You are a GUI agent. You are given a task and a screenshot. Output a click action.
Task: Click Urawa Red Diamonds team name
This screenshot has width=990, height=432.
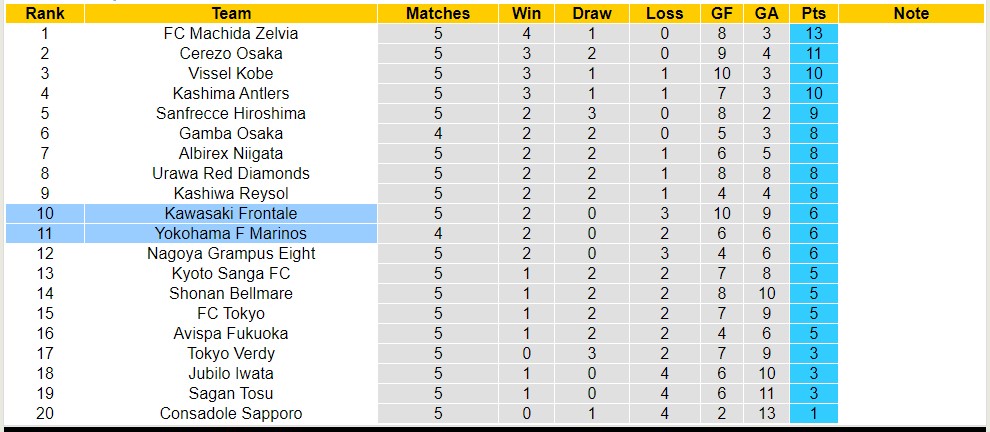point(231,173)
